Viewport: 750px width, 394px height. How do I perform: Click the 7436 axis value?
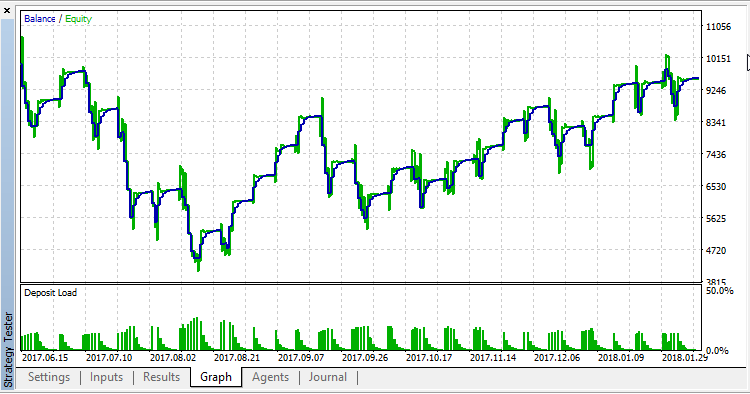(x=716, y=155)
